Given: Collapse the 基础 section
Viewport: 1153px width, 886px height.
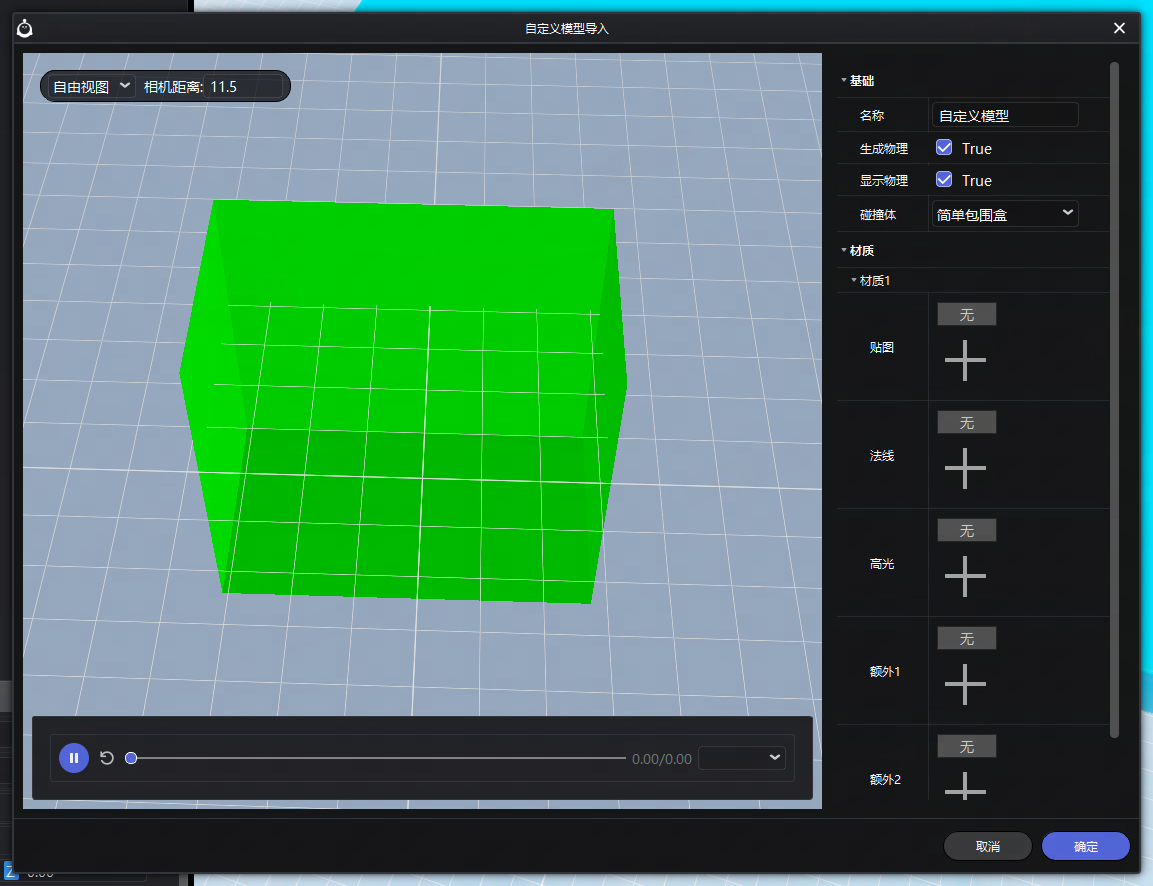Looking at the screenshot, I should tap(844, 80).
